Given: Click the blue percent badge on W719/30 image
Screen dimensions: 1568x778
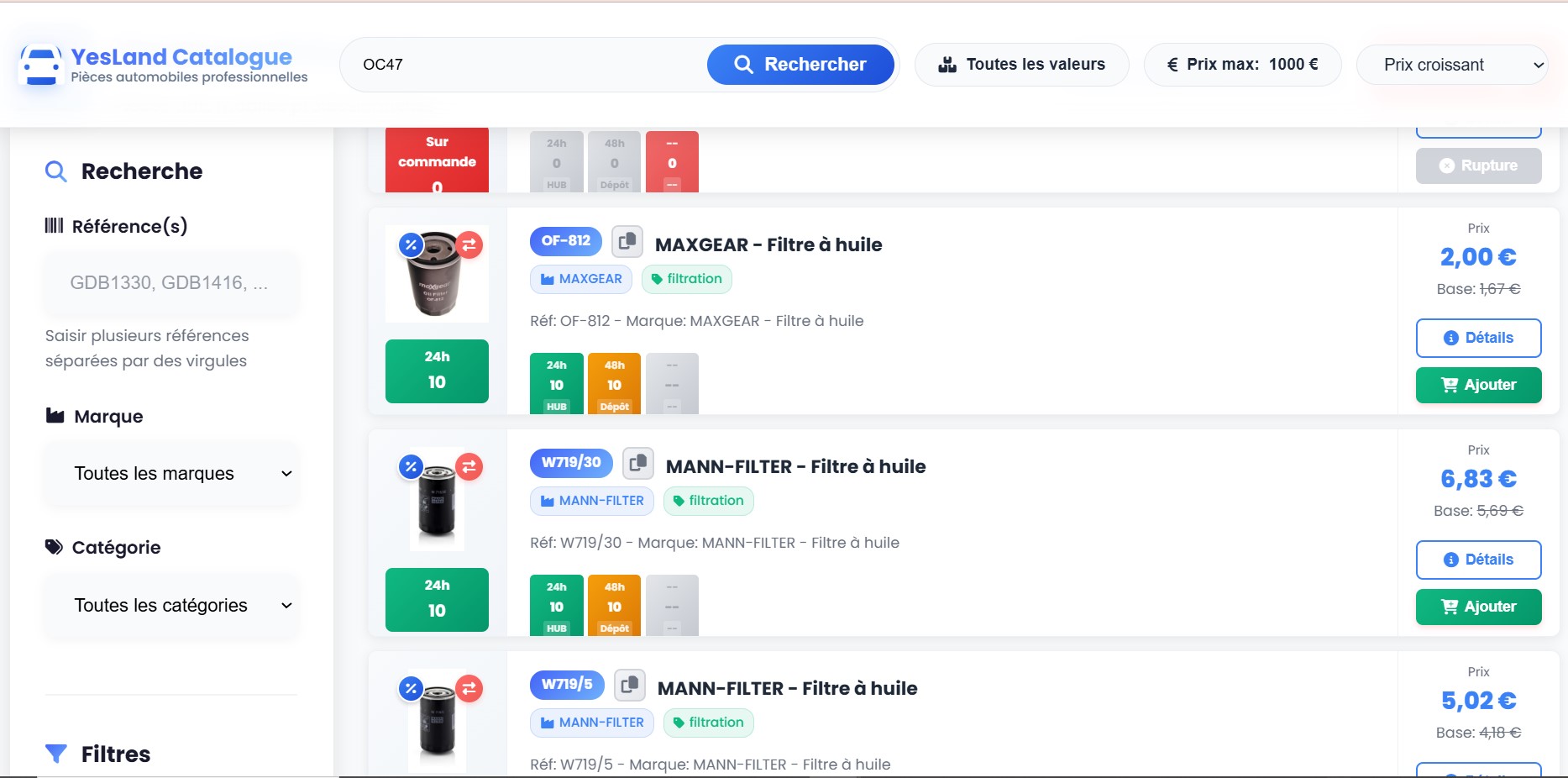Looking at the screenshot, I should (x=411, y=466).
